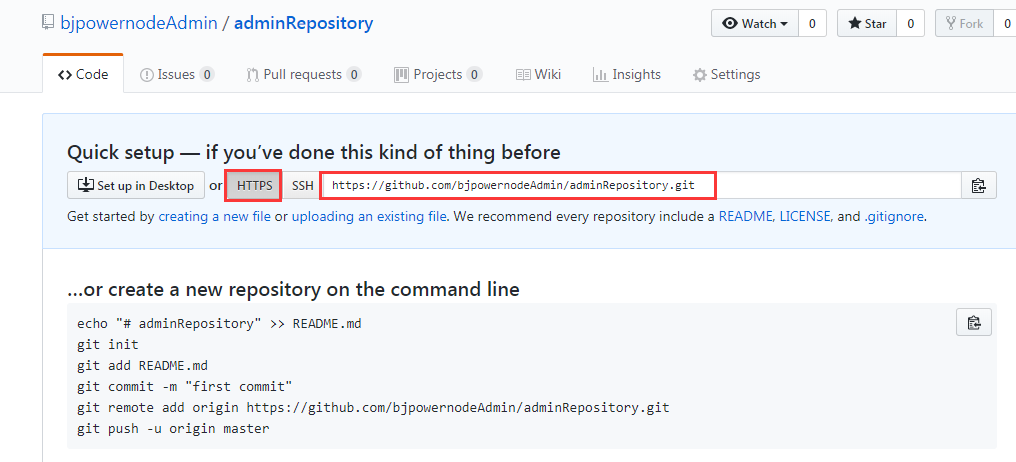Switch clone protocol to SSH
Screen dimensions: 1016x462
pos(302,186)
